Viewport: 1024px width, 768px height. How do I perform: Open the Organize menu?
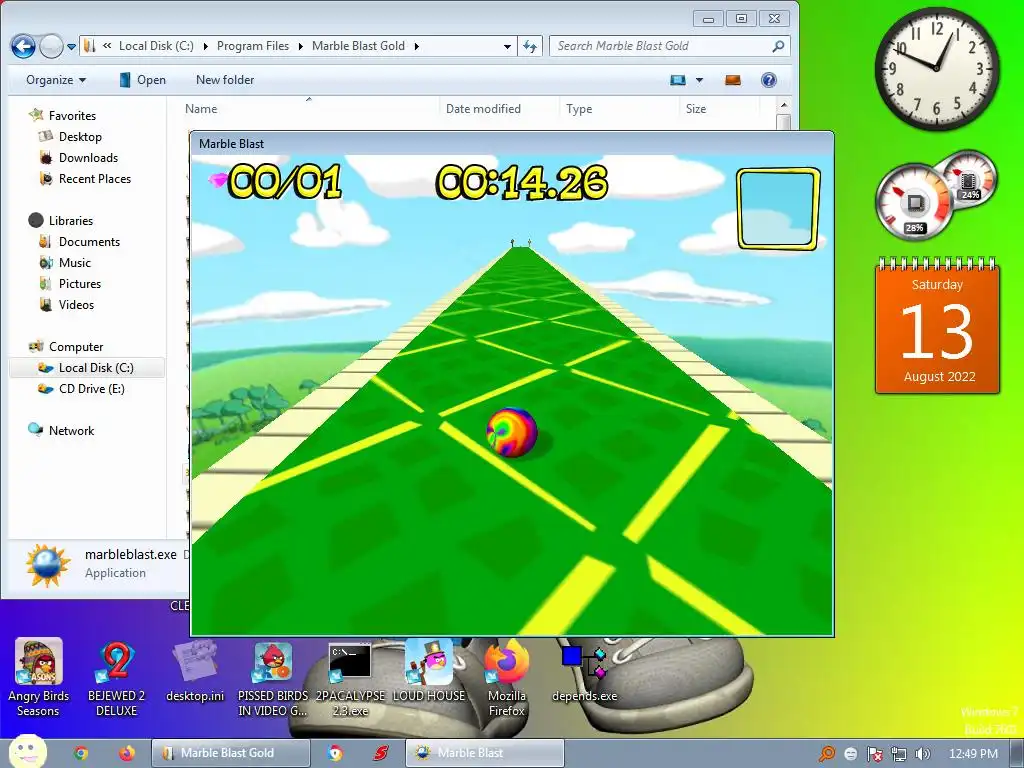[56, 80]
